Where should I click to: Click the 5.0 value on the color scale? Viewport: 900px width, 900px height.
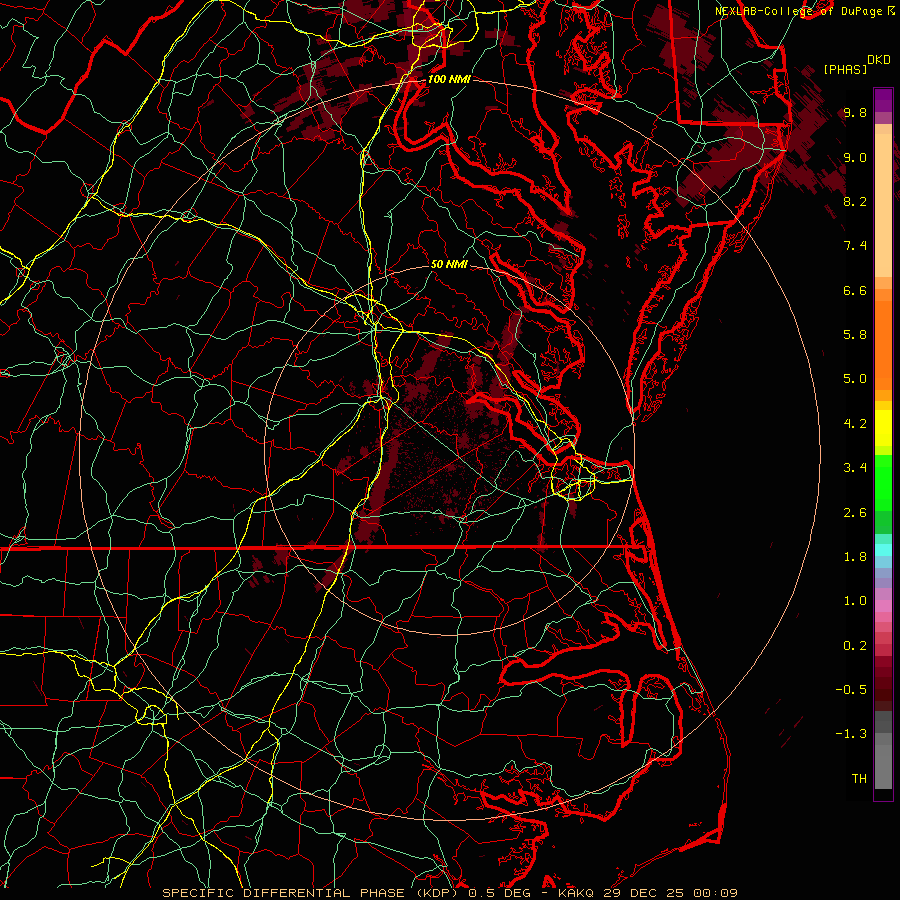tap(855, 379)
